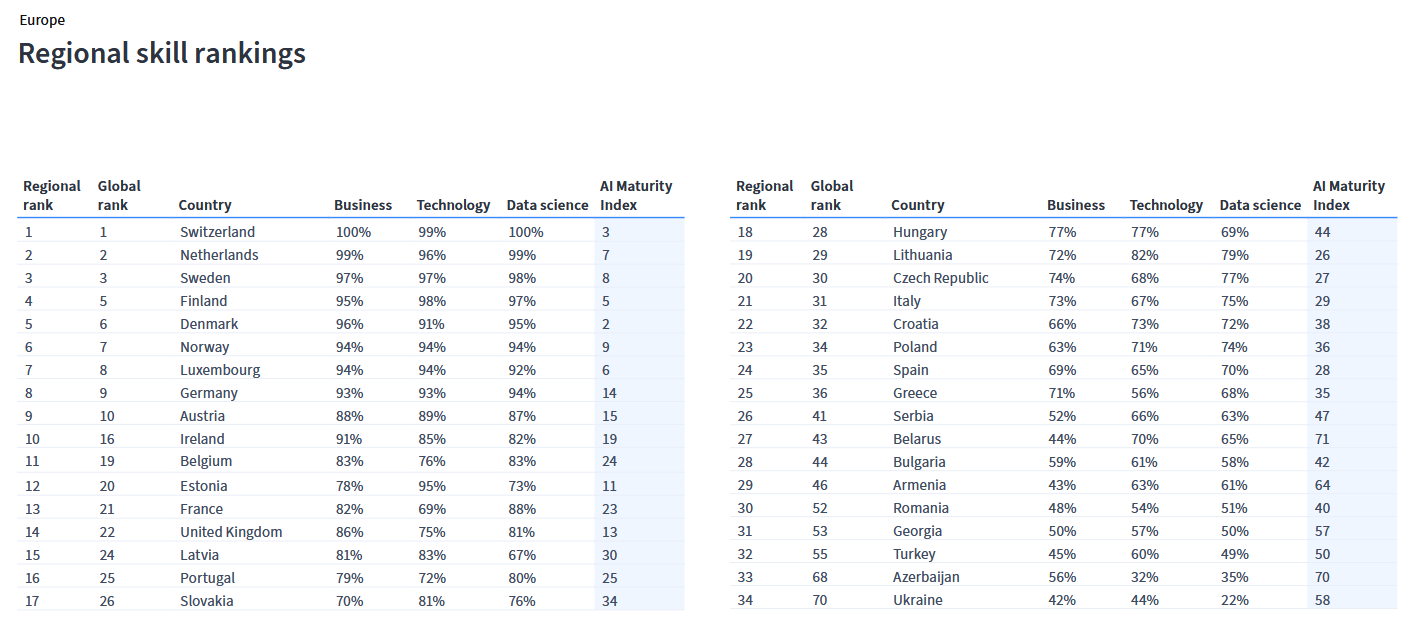Select the Netherlands country cell

click(x=219, y=255)
